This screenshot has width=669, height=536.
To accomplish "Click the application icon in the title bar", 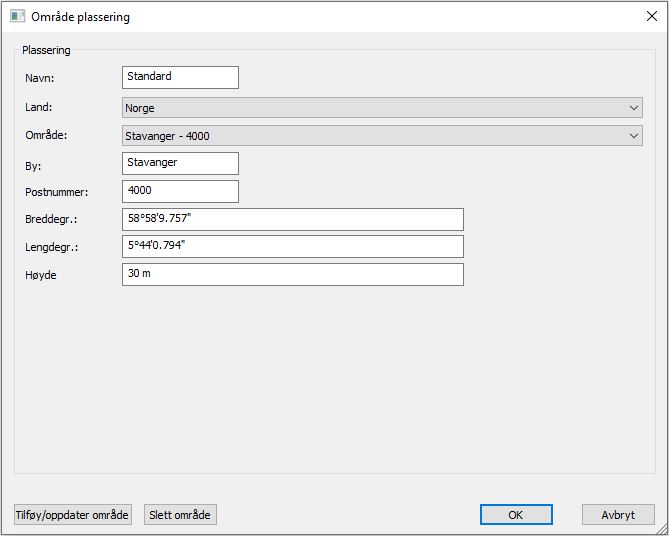I will pos(17,17).
